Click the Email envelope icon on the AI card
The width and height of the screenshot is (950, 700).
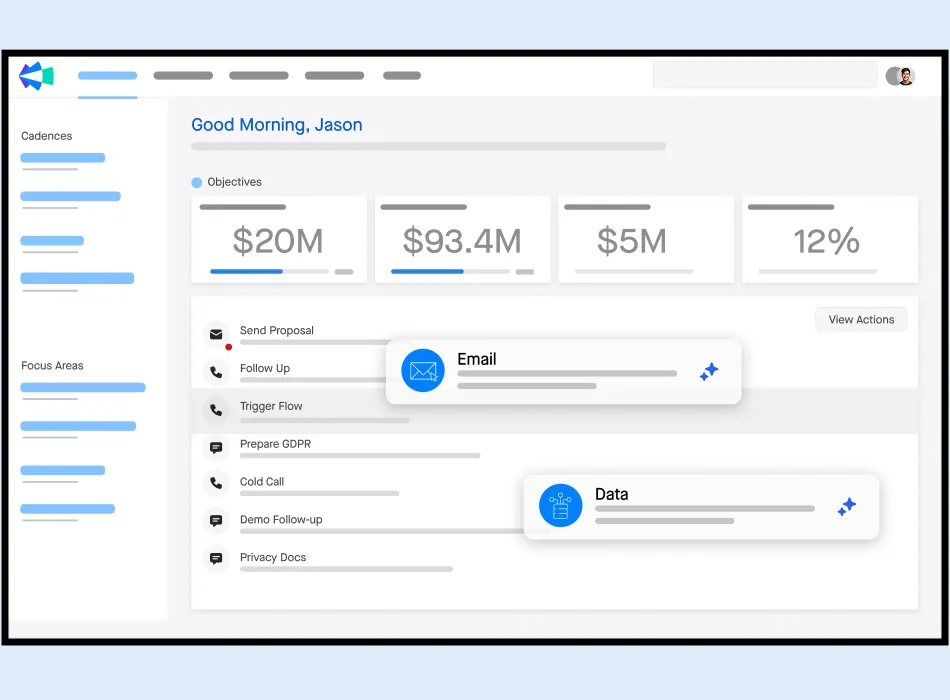tap(423, 370)
